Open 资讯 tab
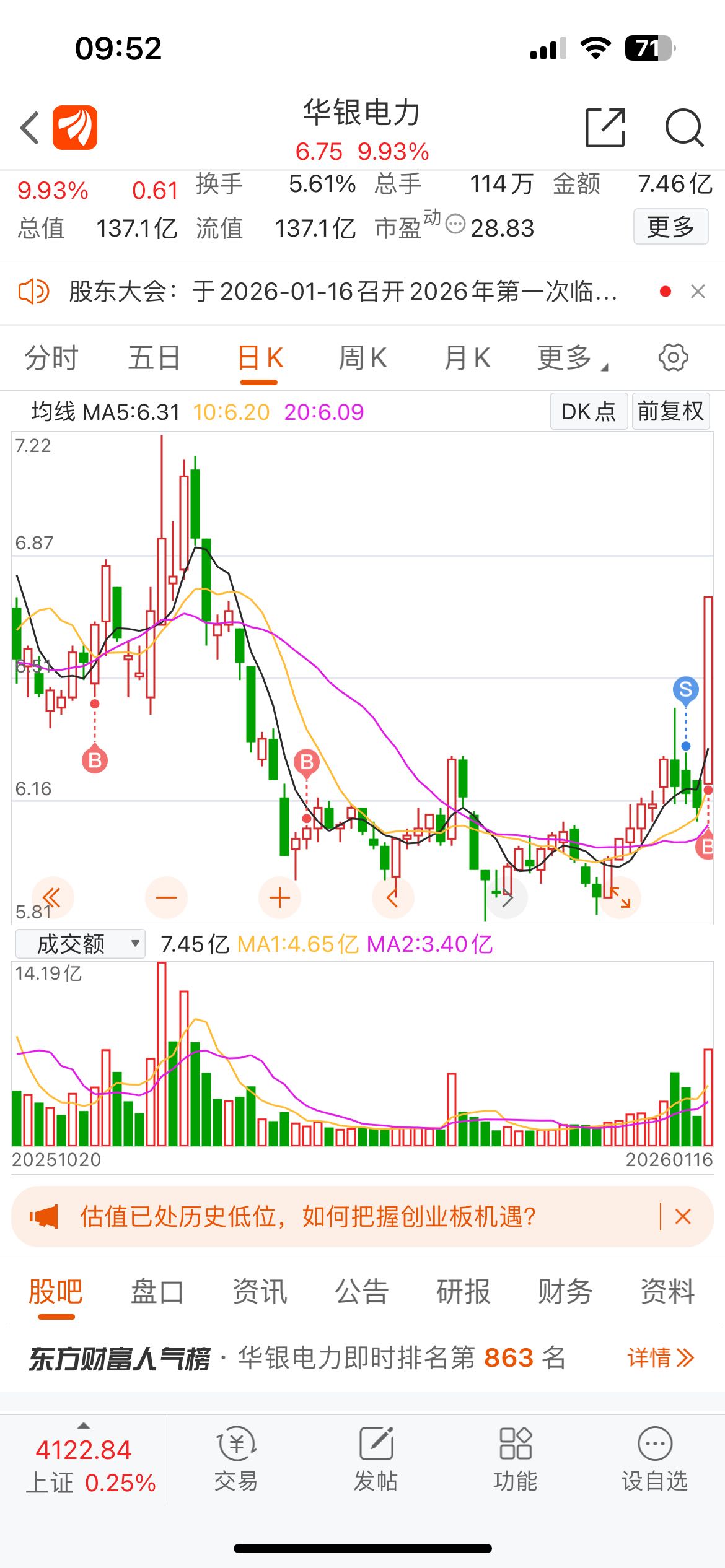The image size is (725, 1568). 260,1292
